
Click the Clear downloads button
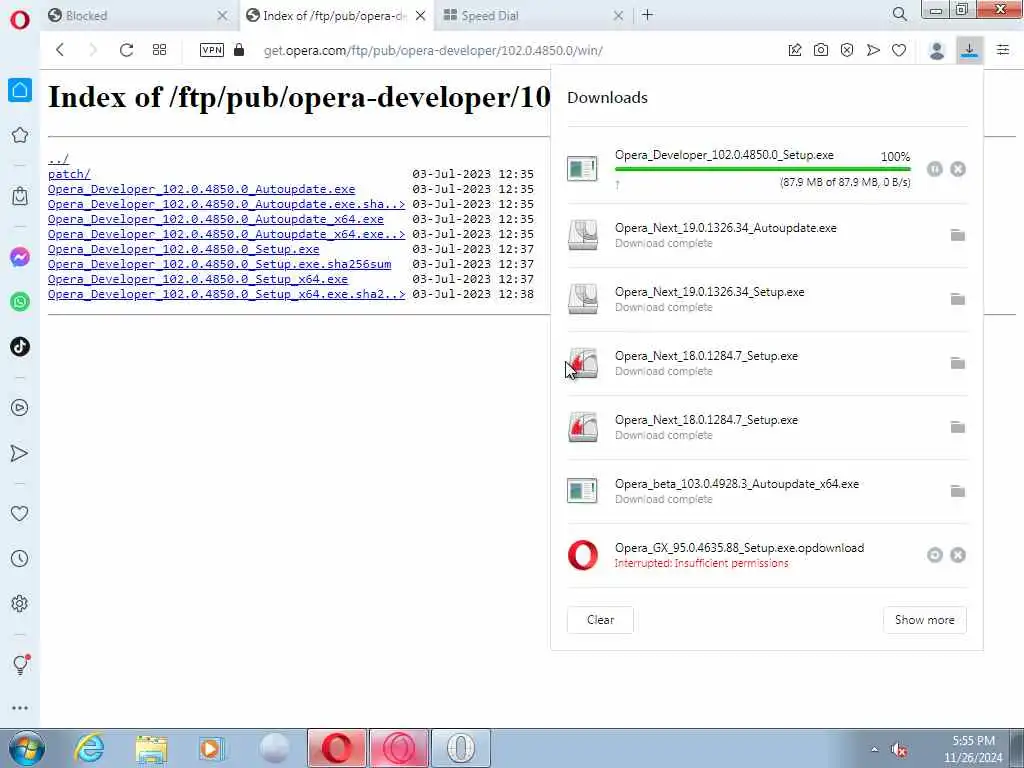tap(600, 620)
